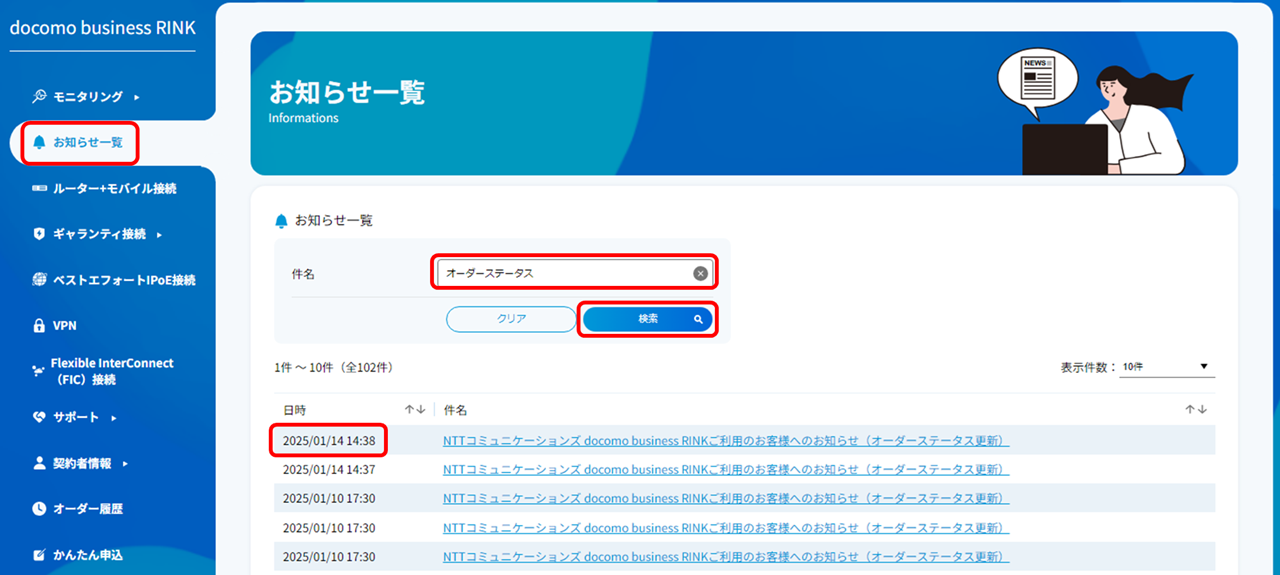Open ベストエフォートIPoE接続 menu item
Image resolution: width=1280 pixels, height=575 pixels.
click(124, 280)
